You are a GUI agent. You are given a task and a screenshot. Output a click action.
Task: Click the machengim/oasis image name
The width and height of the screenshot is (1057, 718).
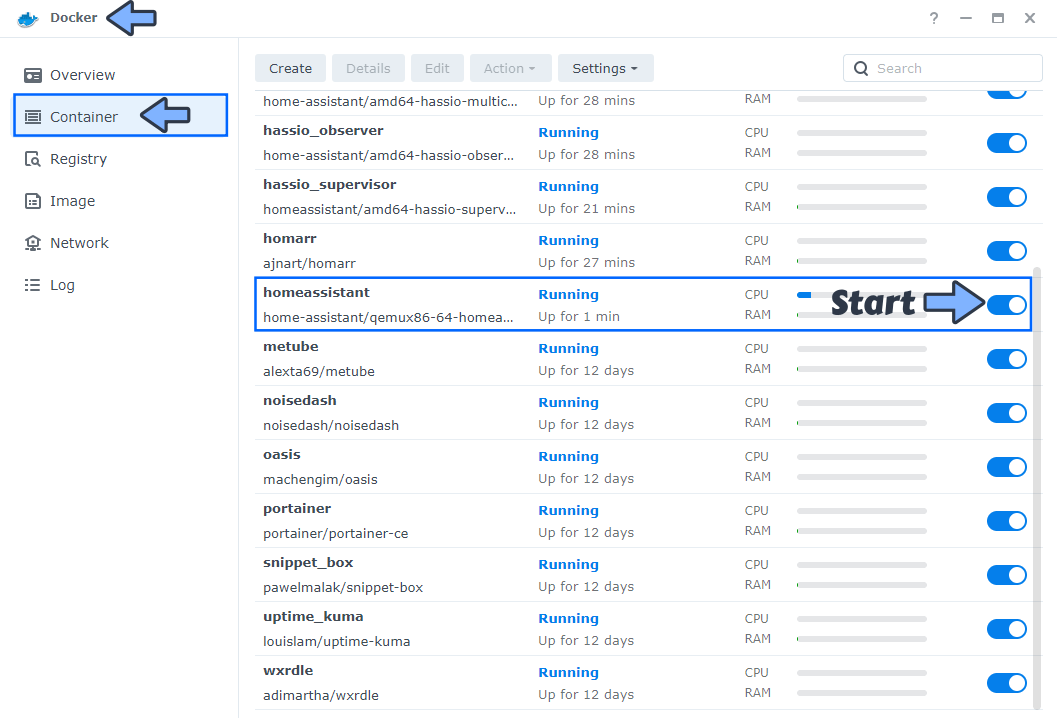[320, 479]
